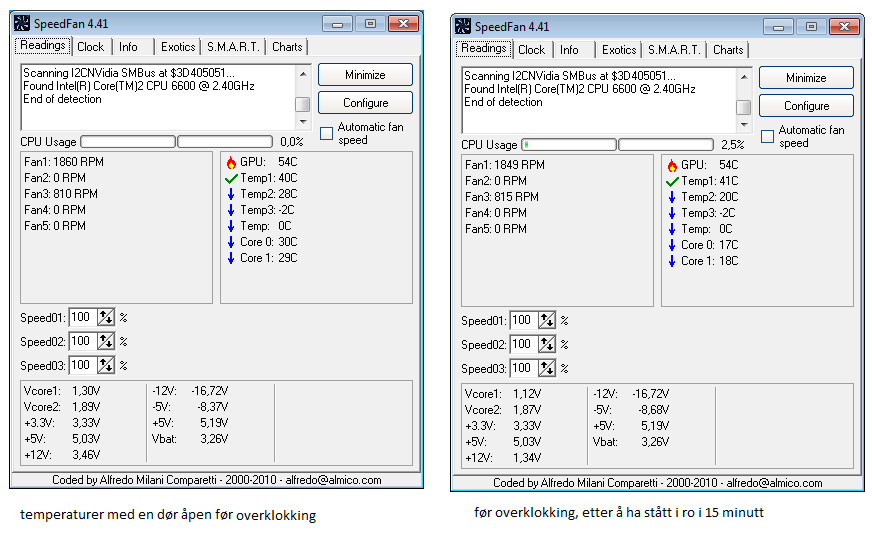Viewport: 872px width, 536px height.
Task: Click the blue arrow beside Temp: 0C in right window
Action: pyautogui.click(x=672, y=229)
